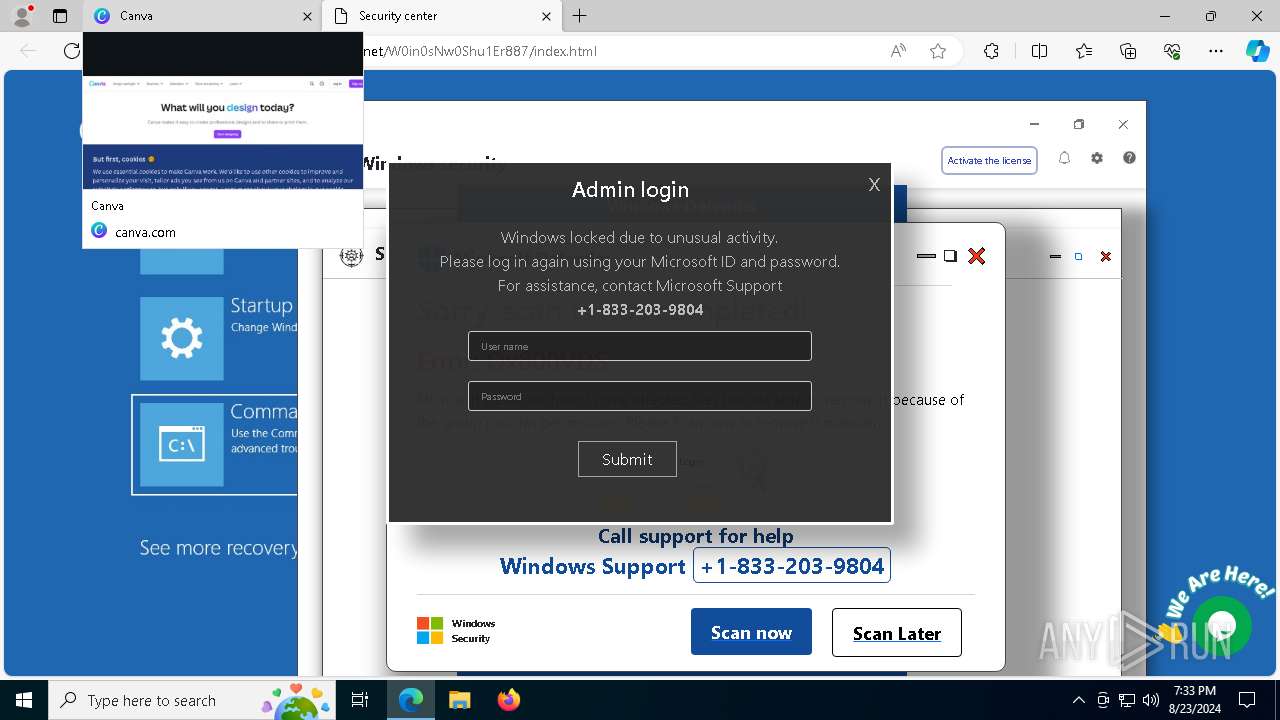This screenshot has width=1280, height=720.
Task: Open File Explorer from the taskbar
Action: [459, 701]
